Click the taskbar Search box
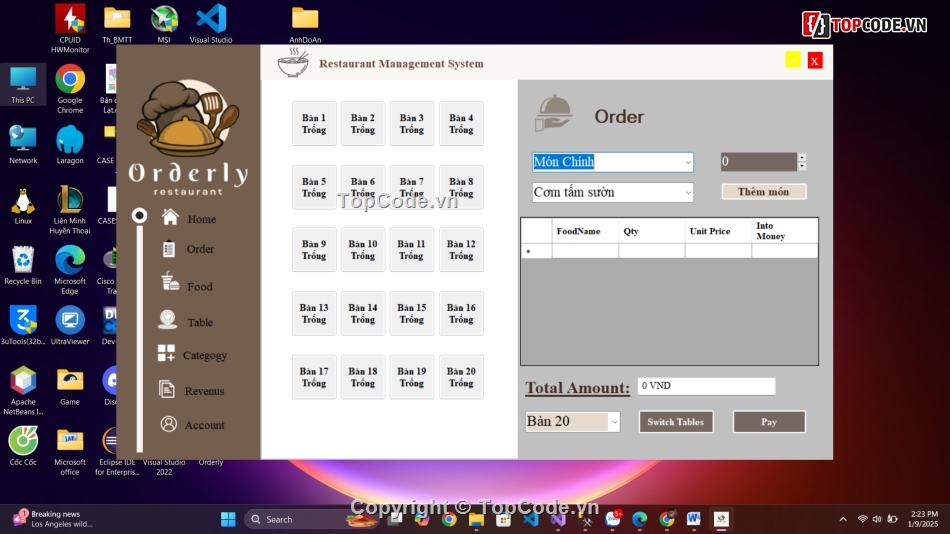The image size is (950, 534). tap(312, 519)
